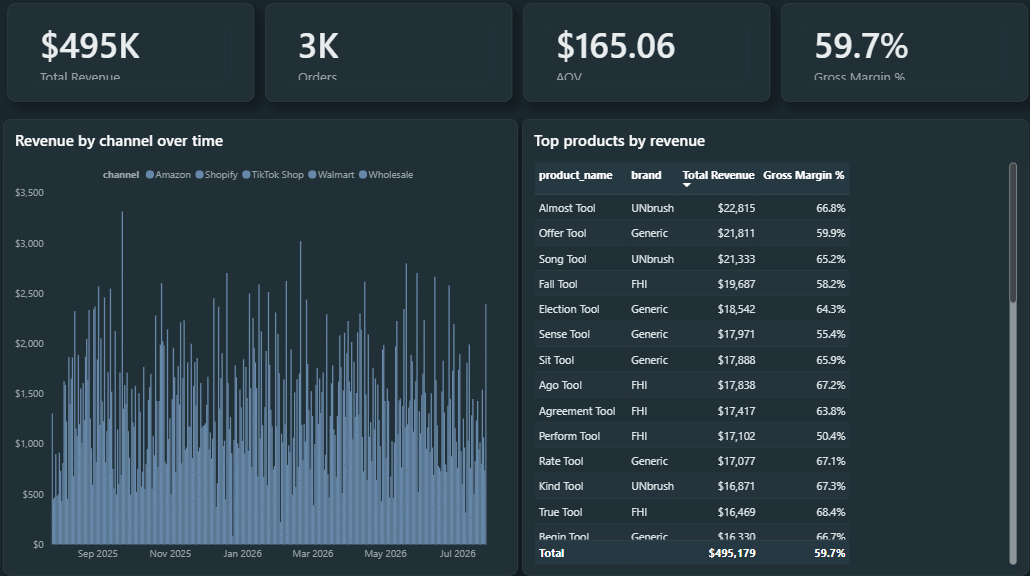The image size is (1030, 576).
Task: Click the 59.7% Gross Margin card
Action: pos(905,53)
